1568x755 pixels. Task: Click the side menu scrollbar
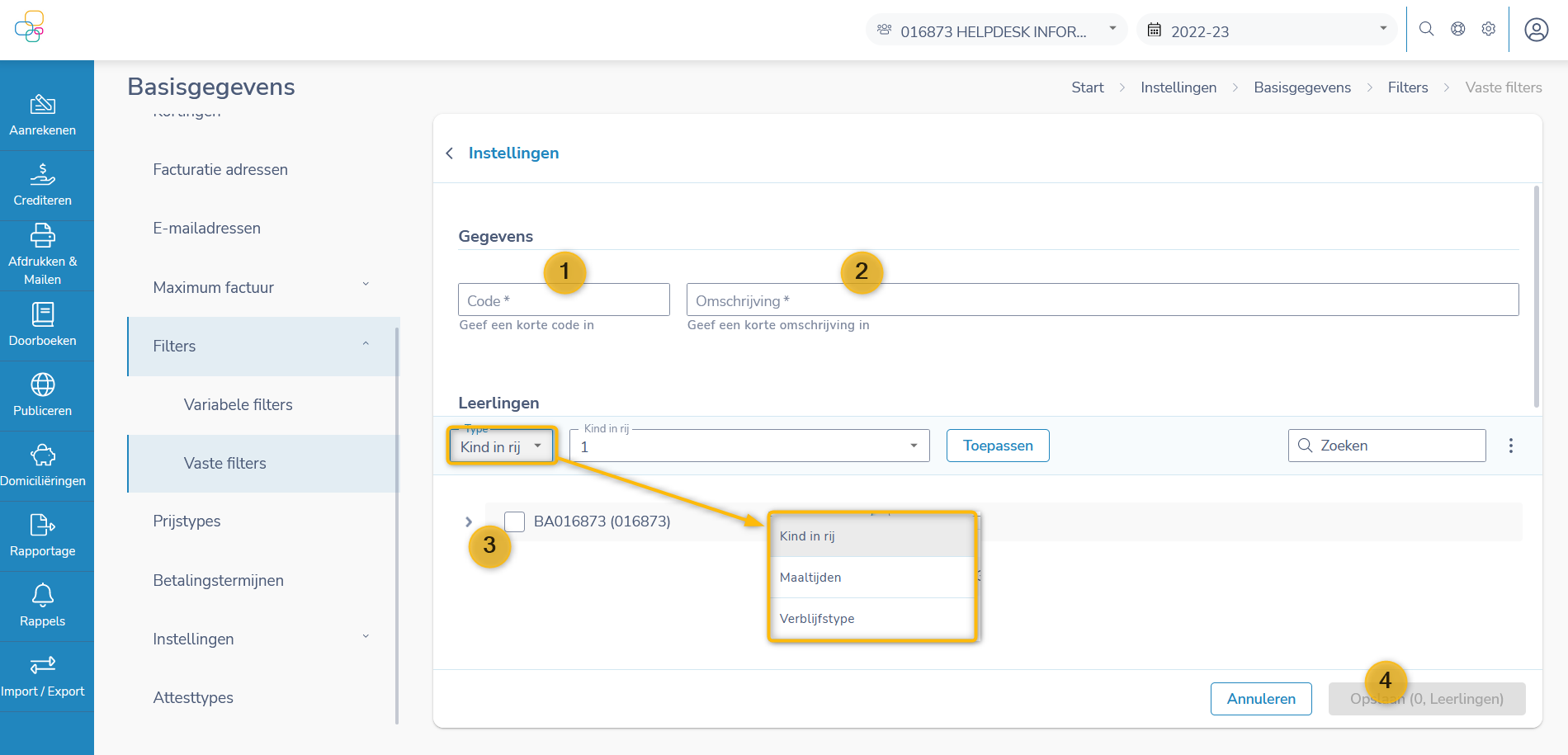397,526
